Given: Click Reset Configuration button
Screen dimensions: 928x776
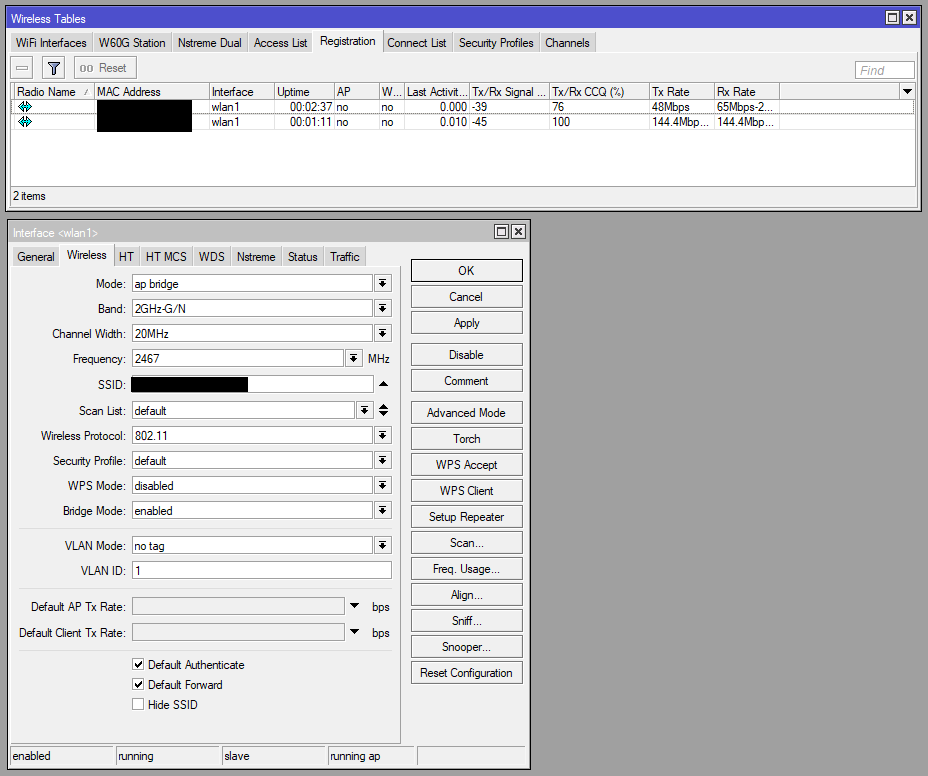Looking at the screenshot, I should pyautogui.click(x=466, y=673).
